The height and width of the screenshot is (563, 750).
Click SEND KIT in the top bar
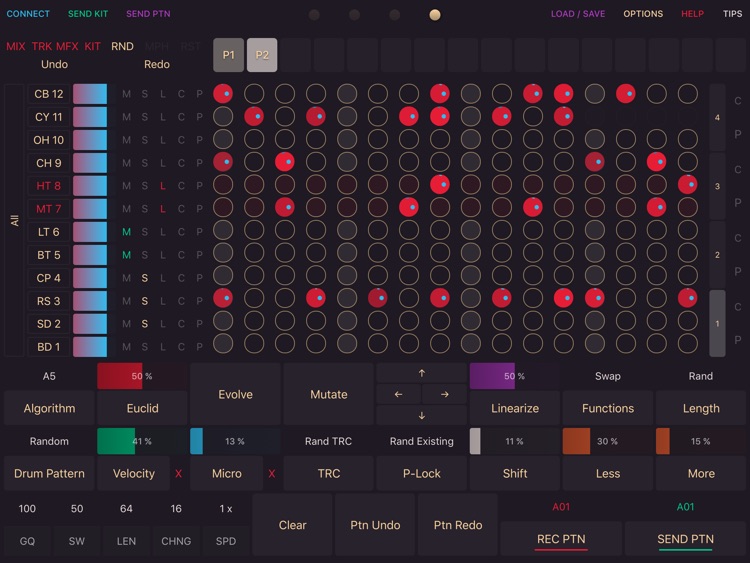pos(88,14)
